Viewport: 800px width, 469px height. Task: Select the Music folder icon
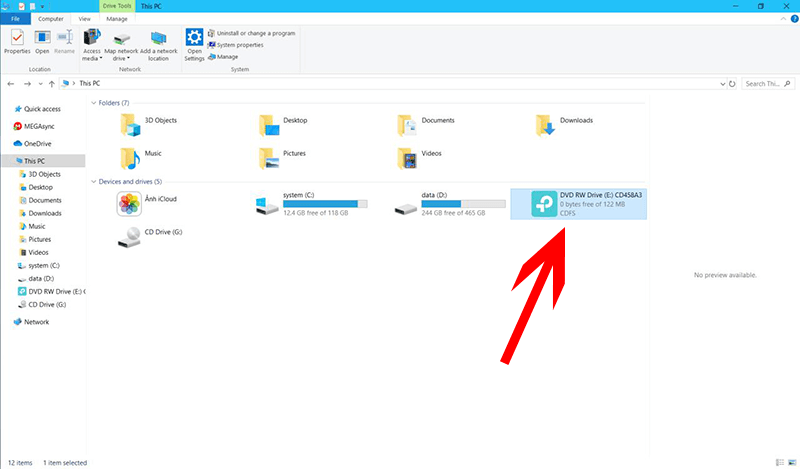(130, 158)
